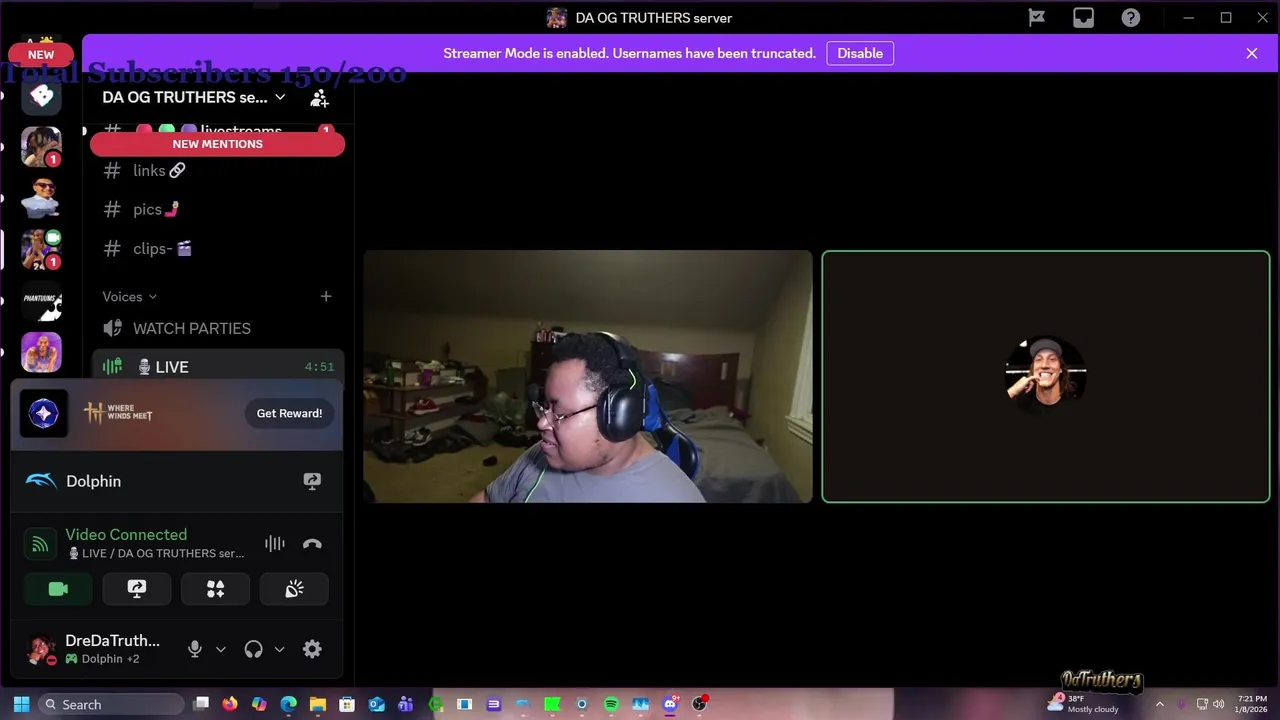Open the weather widget showing 38°F
The image size is (1280, 720).
[x=1082, y=704]
